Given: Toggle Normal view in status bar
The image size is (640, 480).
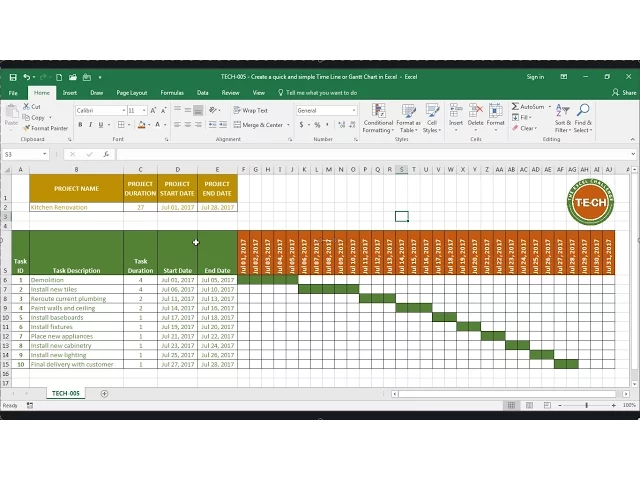Looking at the screenshot, I should click(x=511, y=405).
